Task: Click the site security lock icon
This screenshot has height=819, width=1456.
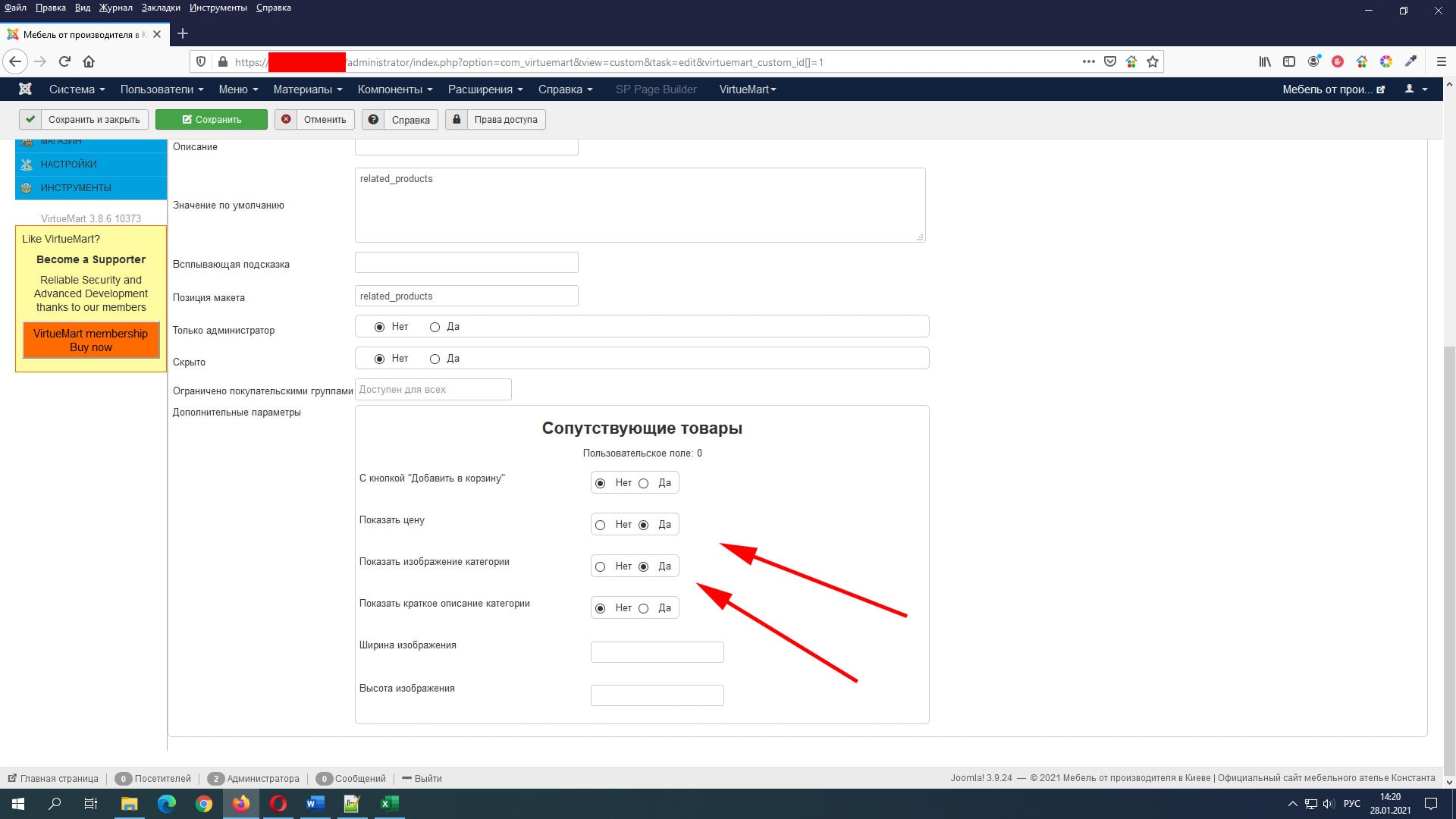Action: point(222,62)
